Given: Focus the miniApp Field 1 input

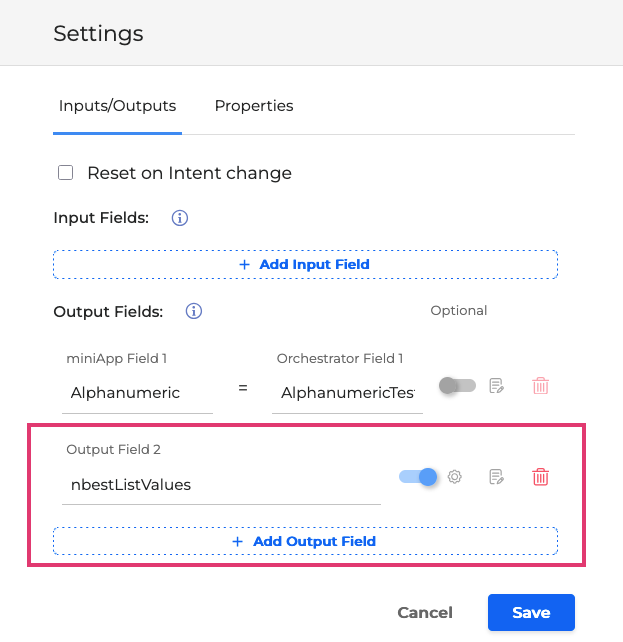Looking at the screenshot, I should click(138, 393).
